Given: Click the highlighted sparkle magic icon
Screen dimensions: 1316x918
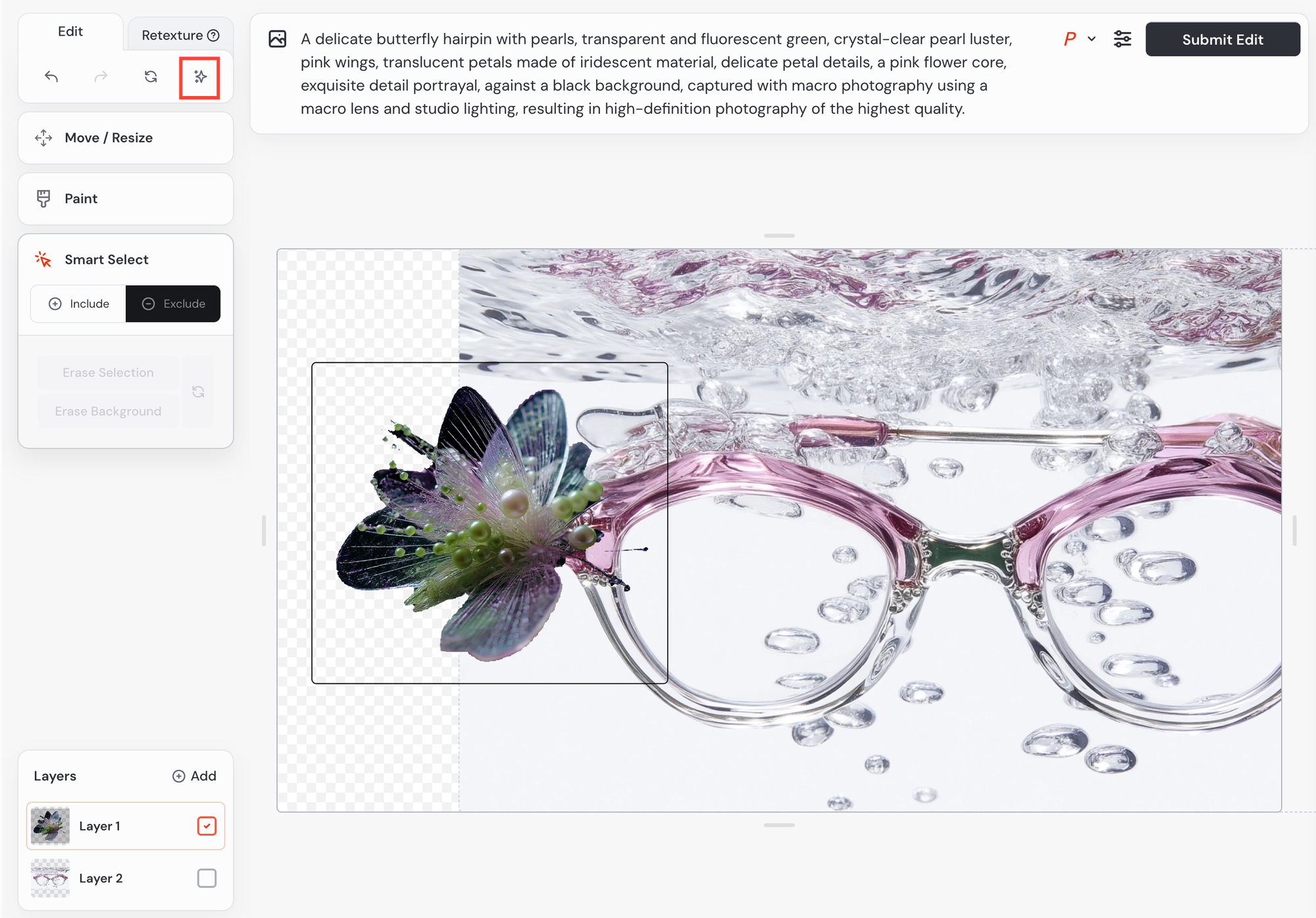Looking at the screenshot, I should pyautogui.click(x=200, y=77).
